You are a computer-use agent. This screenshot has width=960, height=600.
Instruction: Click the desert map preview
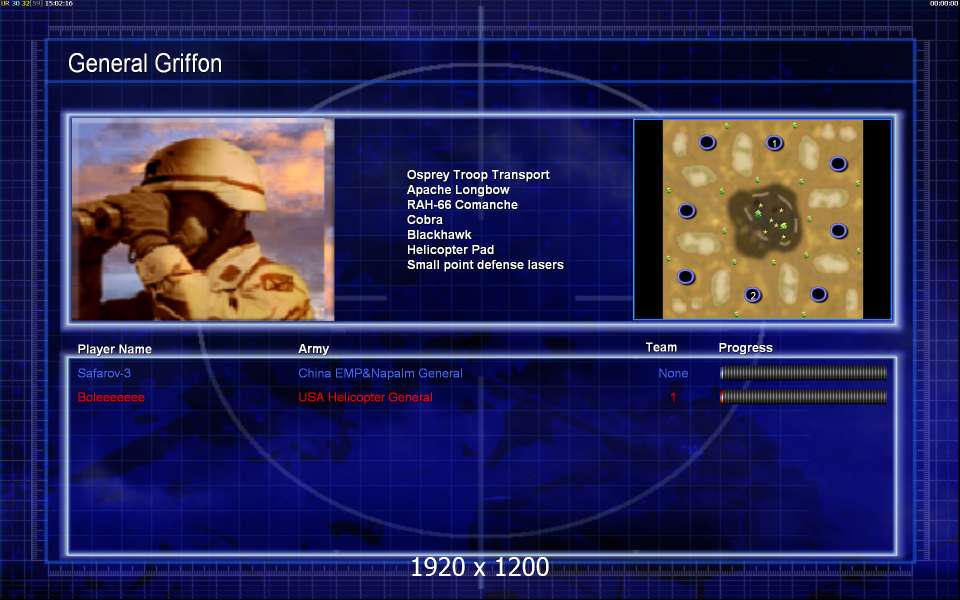[763, 219]
